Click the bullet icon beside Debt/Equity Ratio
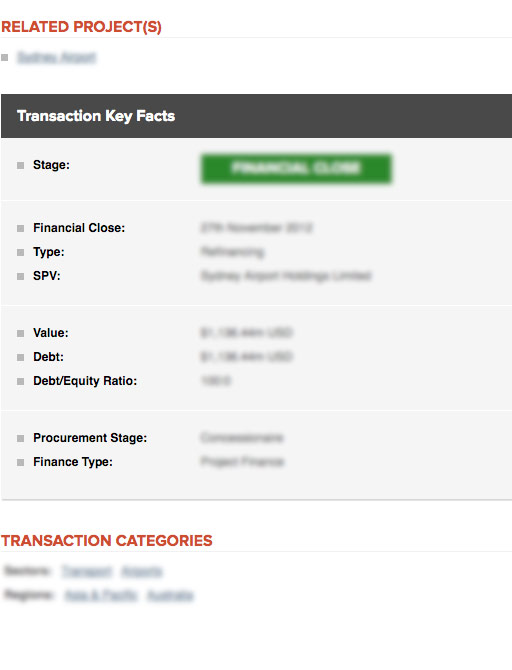 21,381
